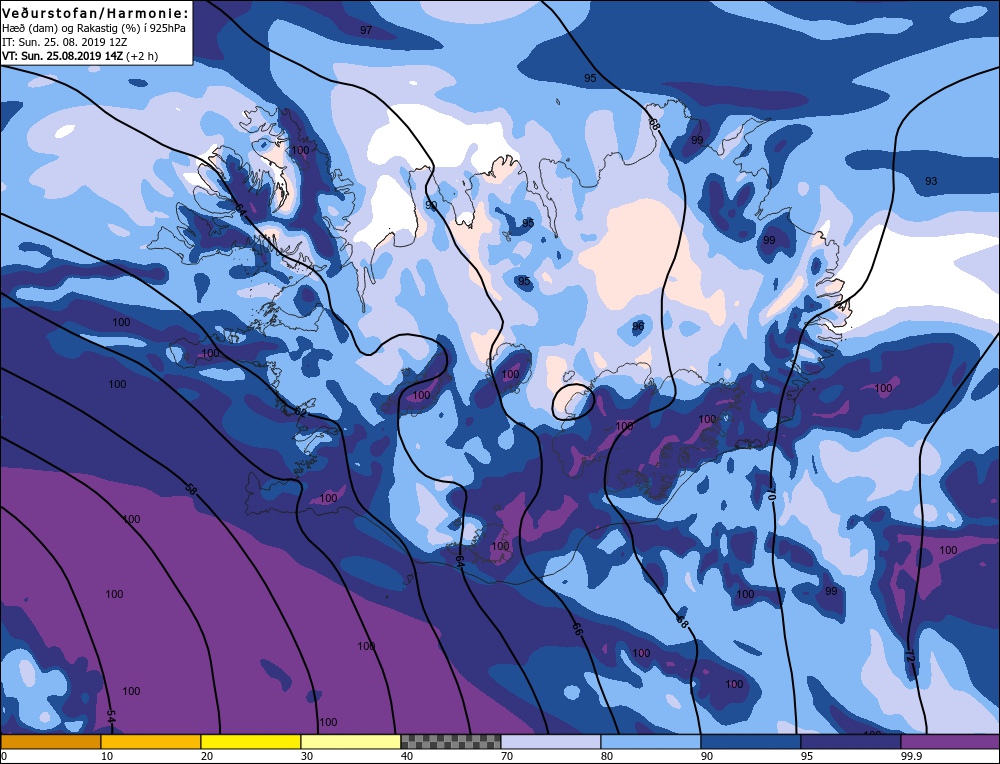The image size is (1000, 764).
Task: Click the dark navy 95–99.9 legend swatch
Action: [x=851, y=741]
